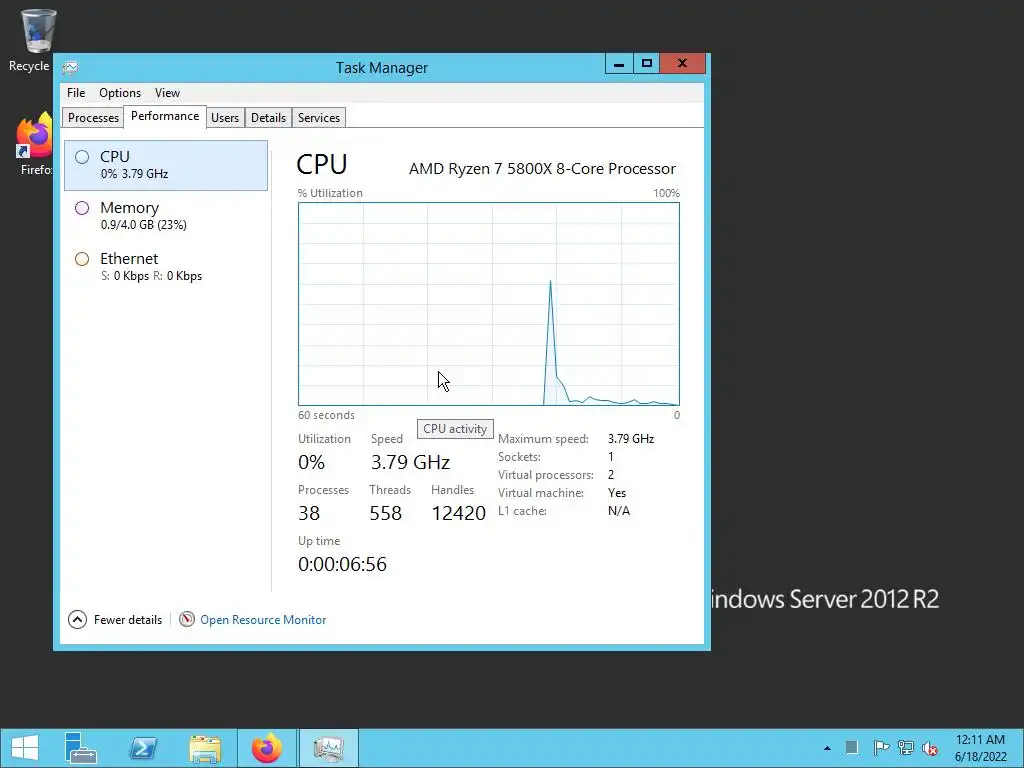Click the orange Ethernet circle indicator
Image resolution: width=1024 pixels, height=768 pixels.
tap(82, 259)
